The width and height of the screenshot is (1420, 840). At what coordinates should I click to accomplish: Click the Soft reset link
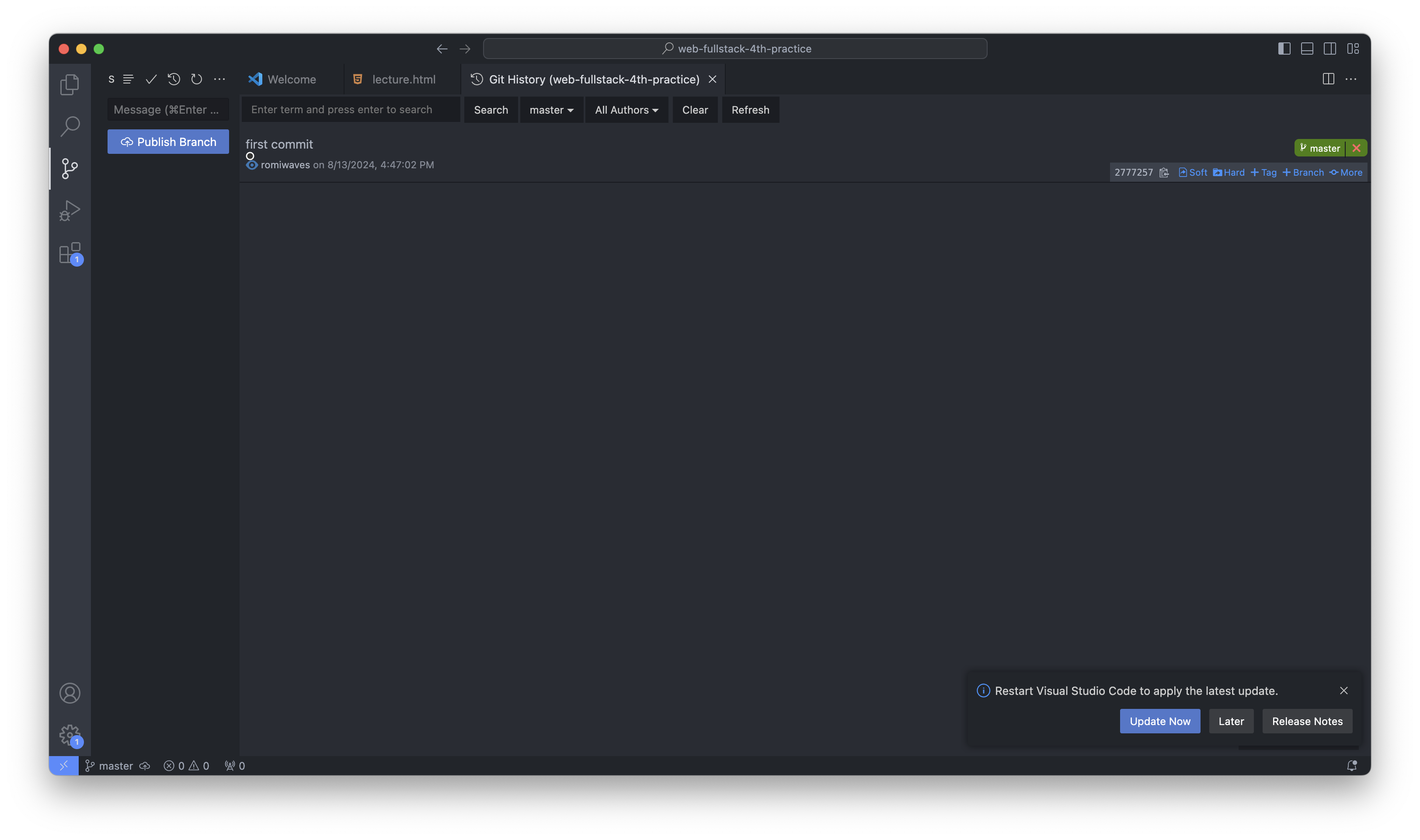click(x=1192, y=173)
